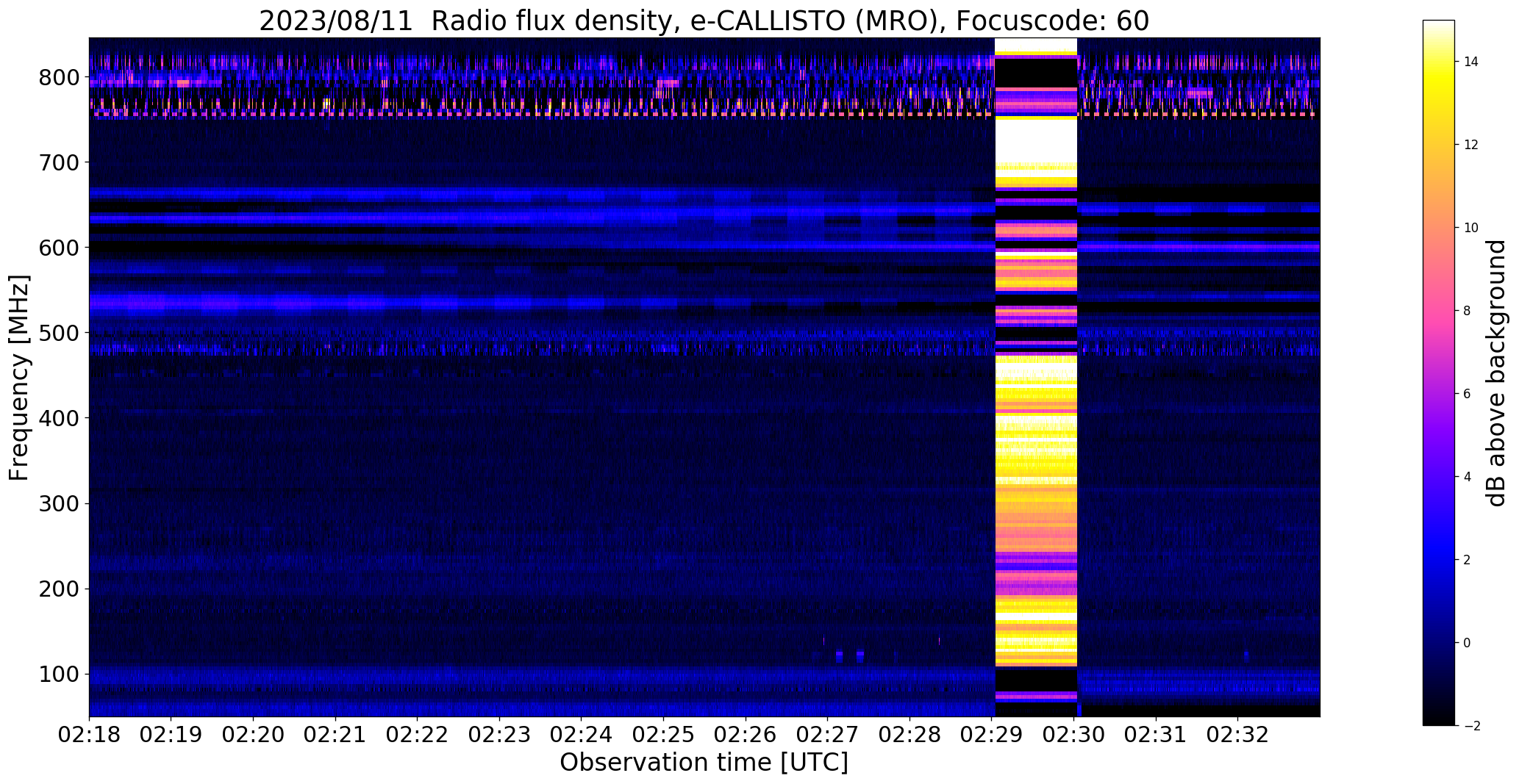
Task: Click the colorbar 10 tick label
Action: pos(1471,228)
